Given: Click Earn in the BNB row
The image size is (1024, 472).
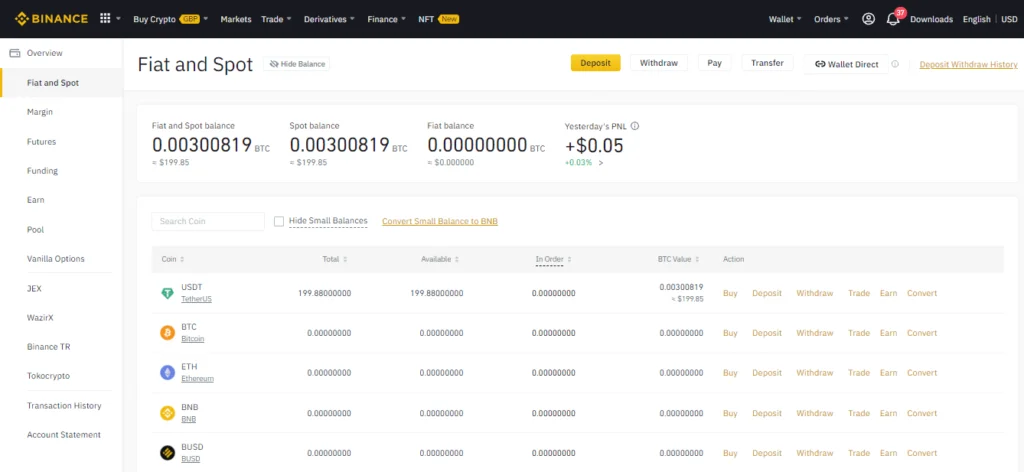Looking at the screenshot, I should pyautogui.click(x=888, y=413).
